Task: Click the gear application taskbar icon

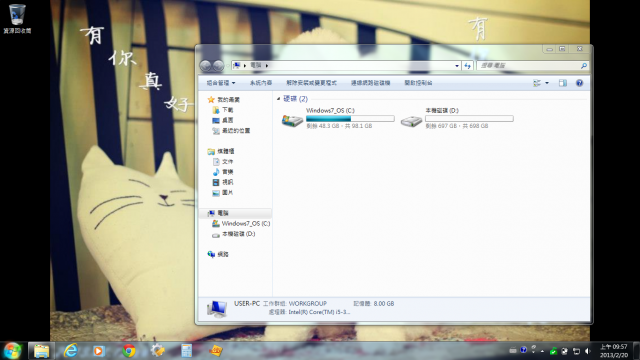Action: [x=158, y=350]
